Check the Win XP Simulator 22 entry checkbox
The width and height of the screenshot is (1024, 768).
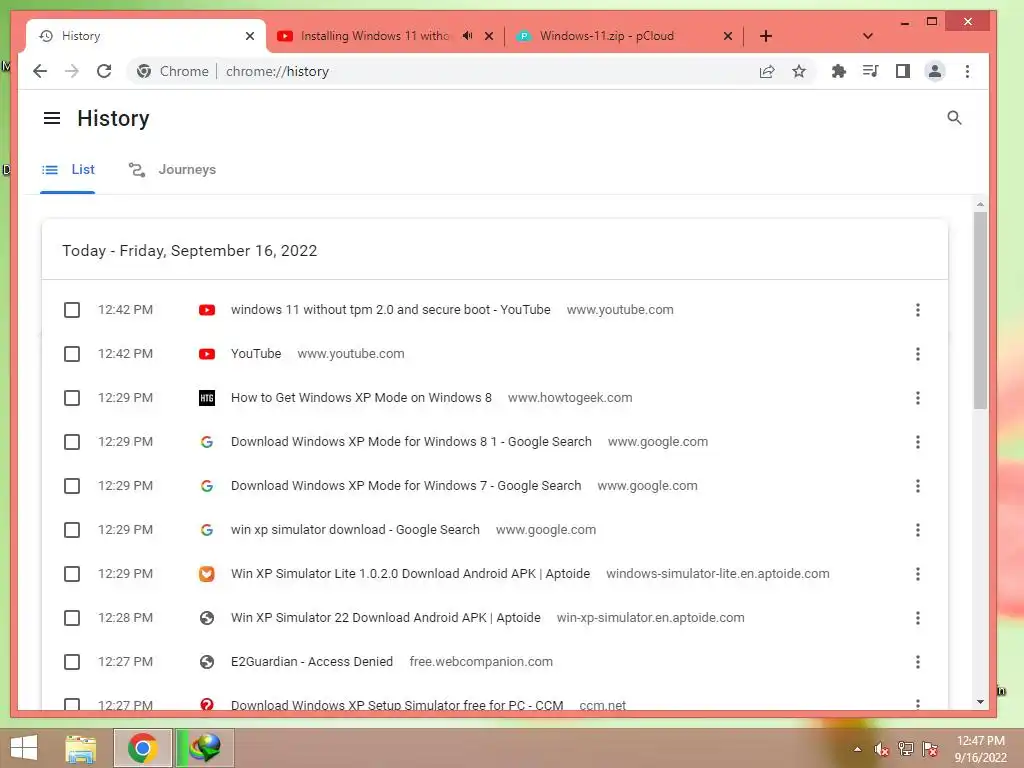[72, 618]
